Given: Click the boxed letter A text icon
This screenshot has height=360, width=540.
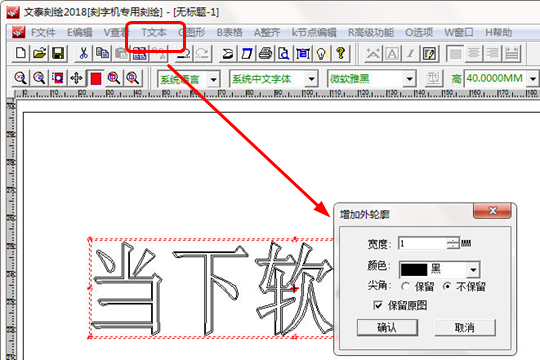Looking at the screenshot, I should coord(392,54).
